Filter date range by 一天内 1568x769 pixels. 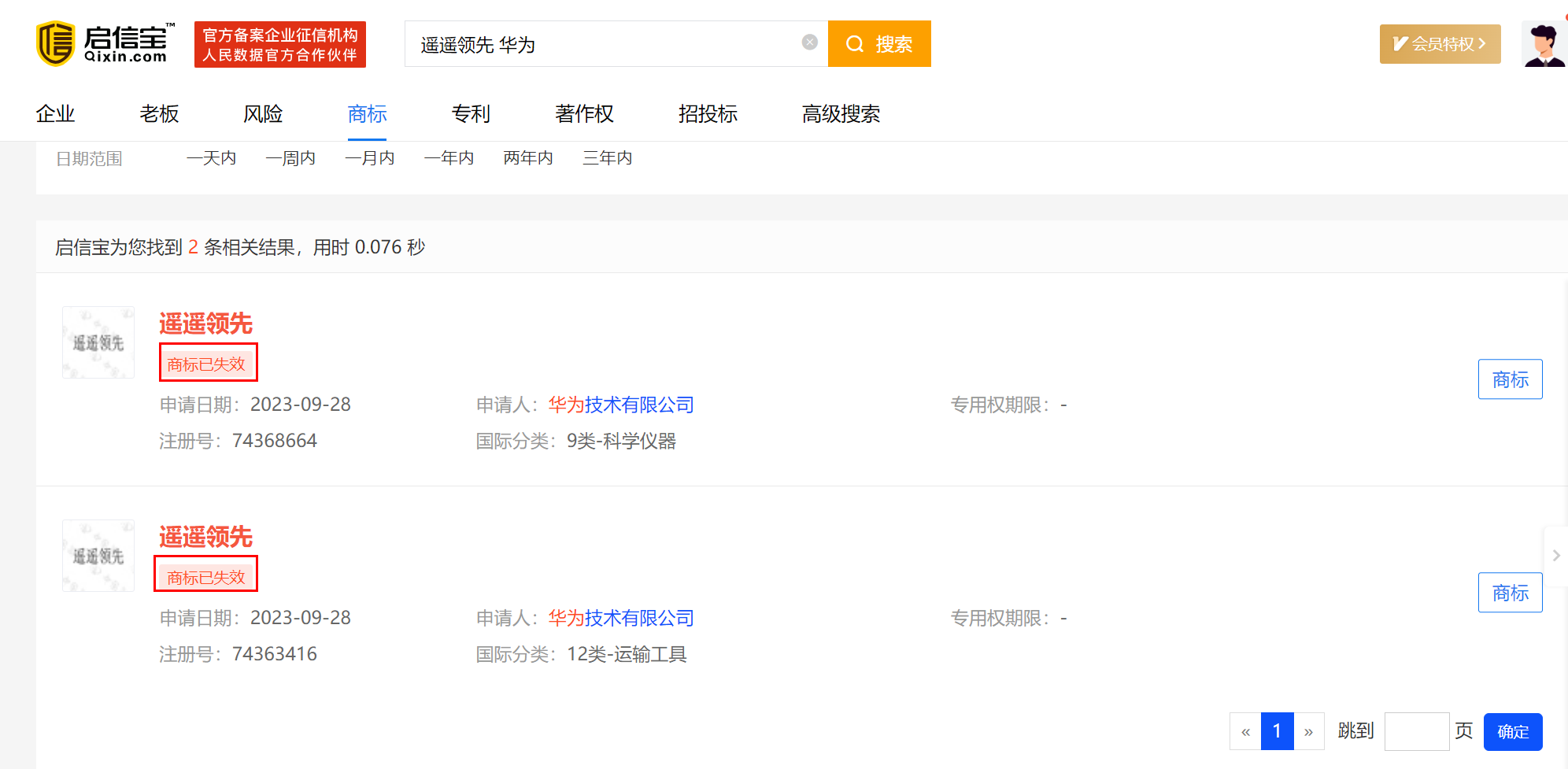point(211,158)
